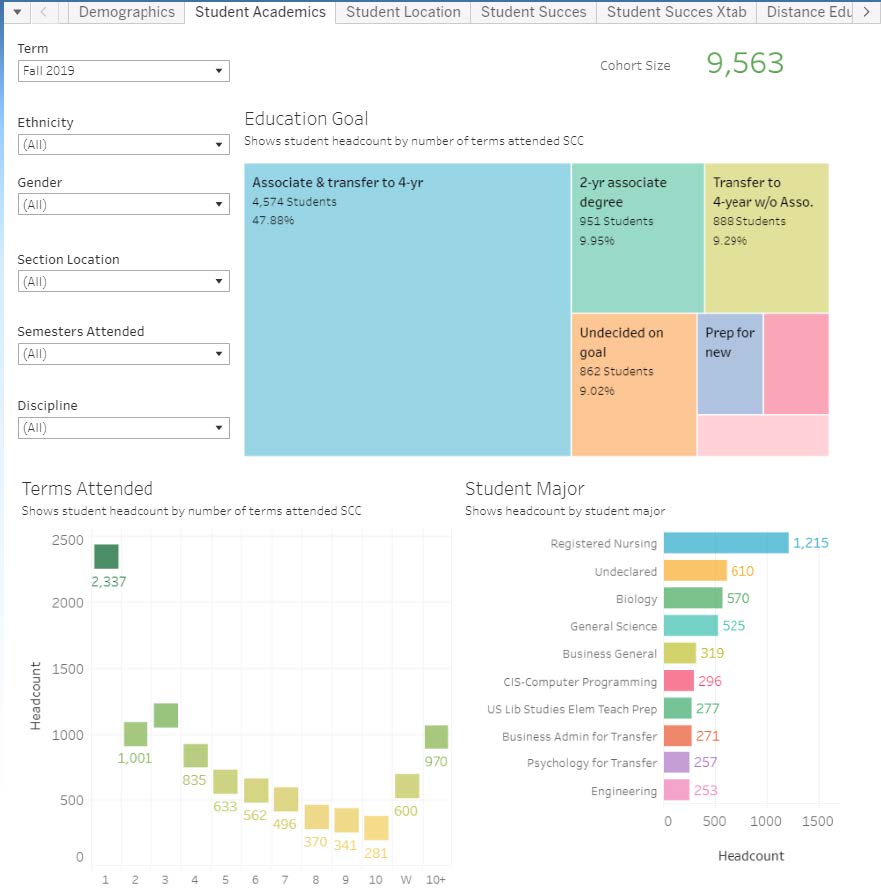Click the Cohort Size label

635,66
